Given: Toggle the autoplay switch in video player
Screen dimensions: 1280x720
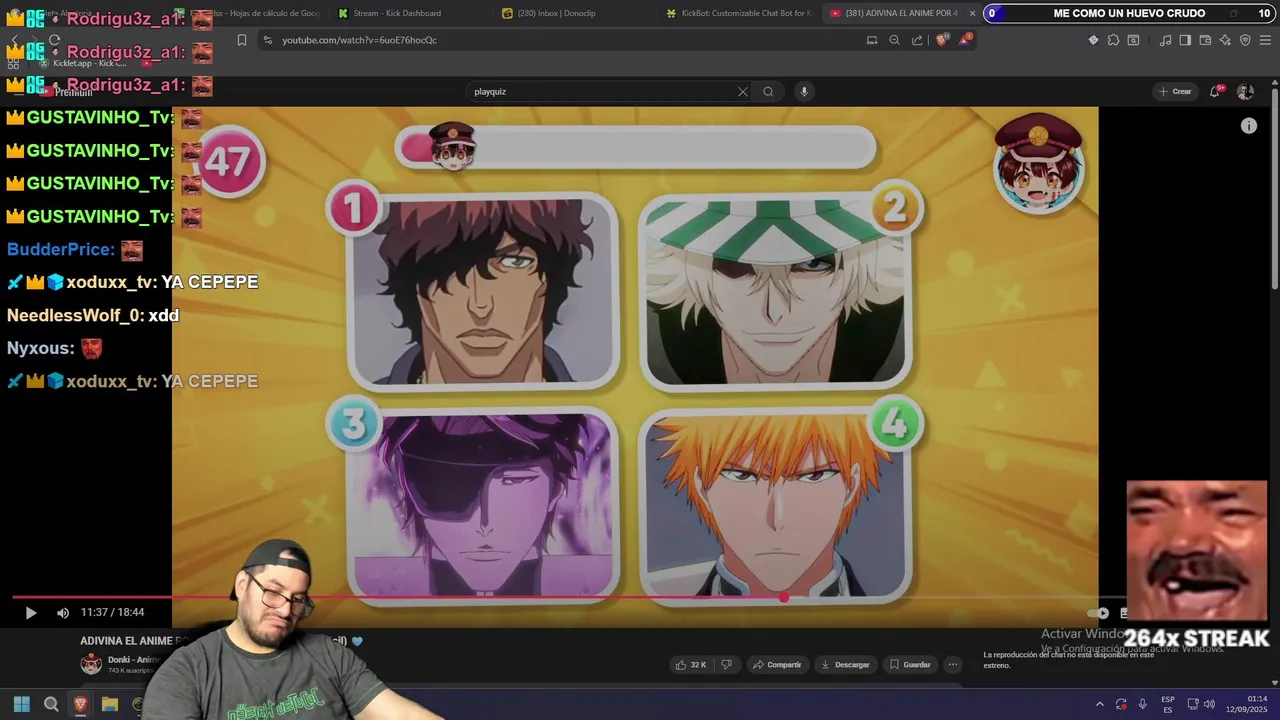Looking at the screenshot, I should 1098,613.
